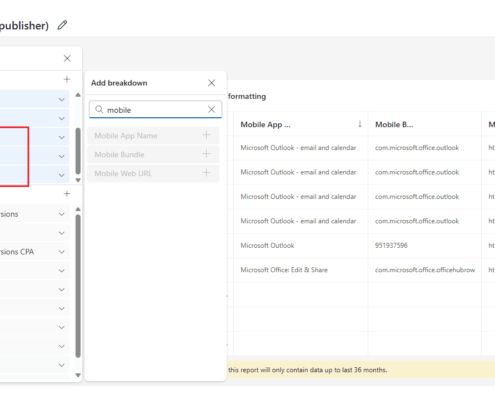
Task: Expand metric row between 'sions' and 'sions CPA'
Action: (62, 233)
